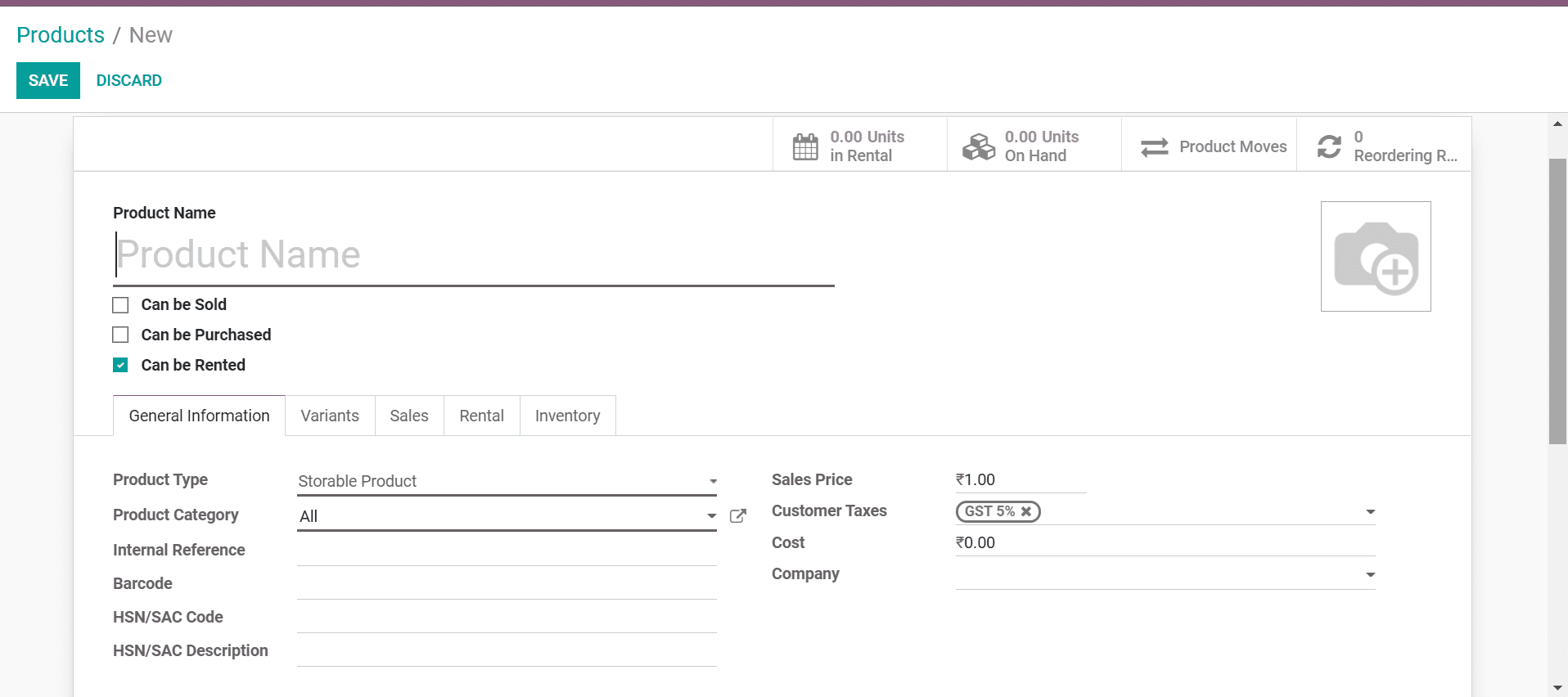1568x697 pixels.
Task: Go back to Products breadcrumb
Action: point(61,35)
